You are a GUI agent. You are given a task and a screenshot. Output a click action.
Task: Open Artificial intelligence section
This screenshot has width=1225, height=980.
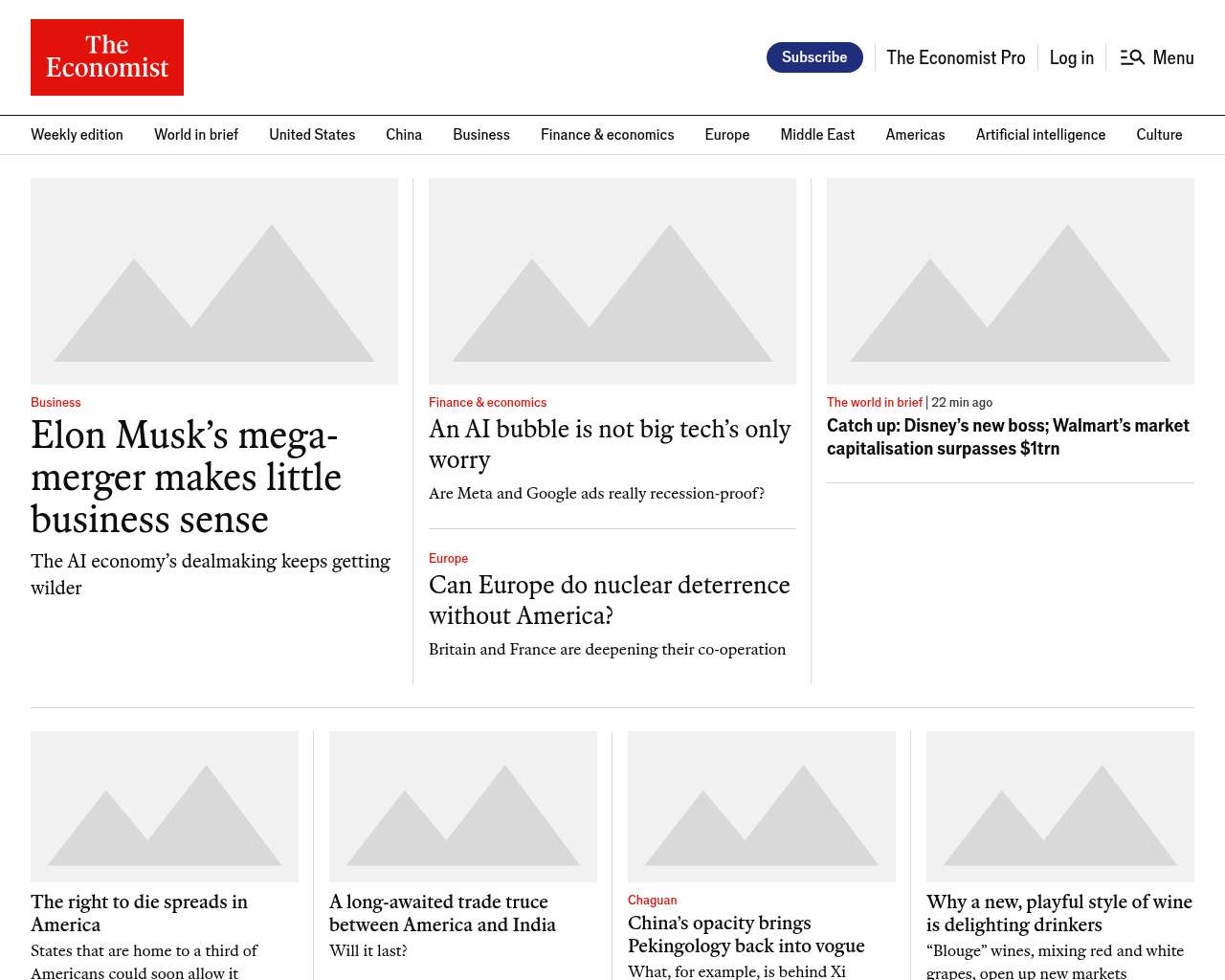(1040, 135)
